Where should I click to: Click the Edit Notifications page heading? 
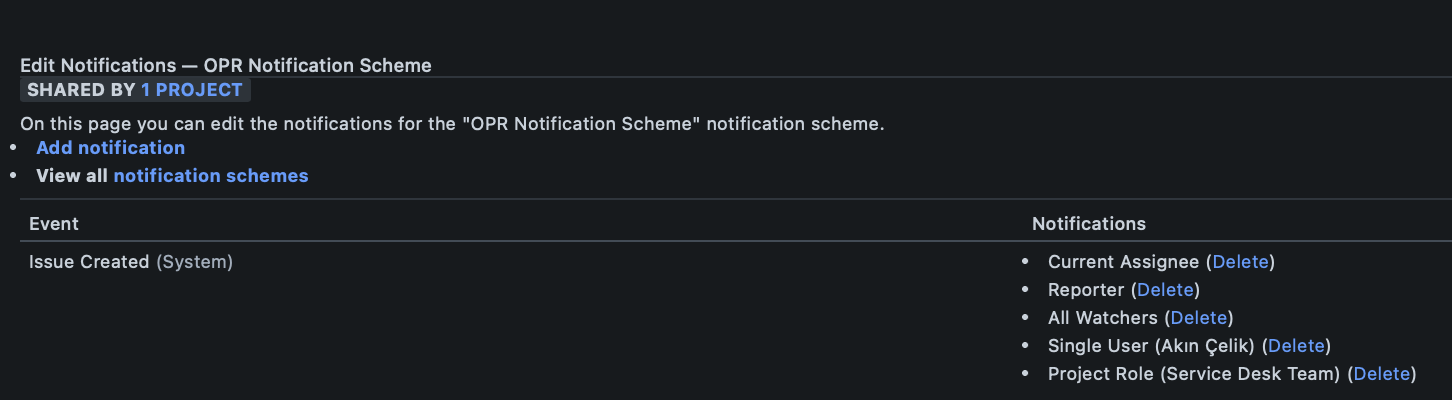[x=226, y=66]
